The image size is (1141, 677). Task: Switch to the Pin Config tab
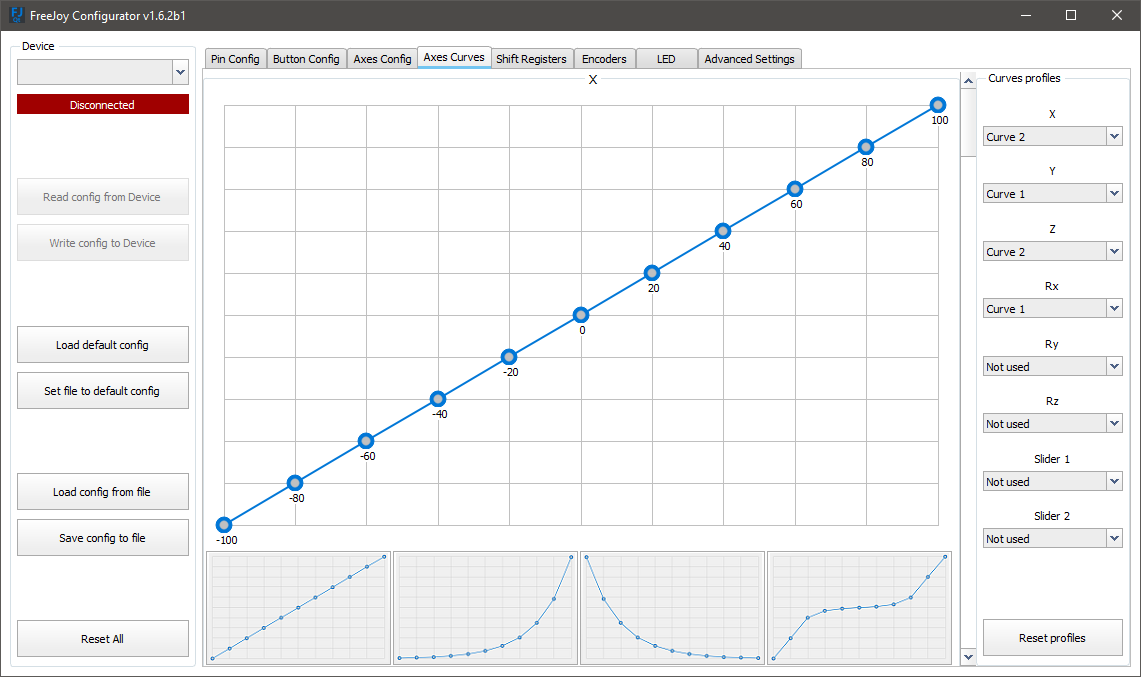(235, 59)
